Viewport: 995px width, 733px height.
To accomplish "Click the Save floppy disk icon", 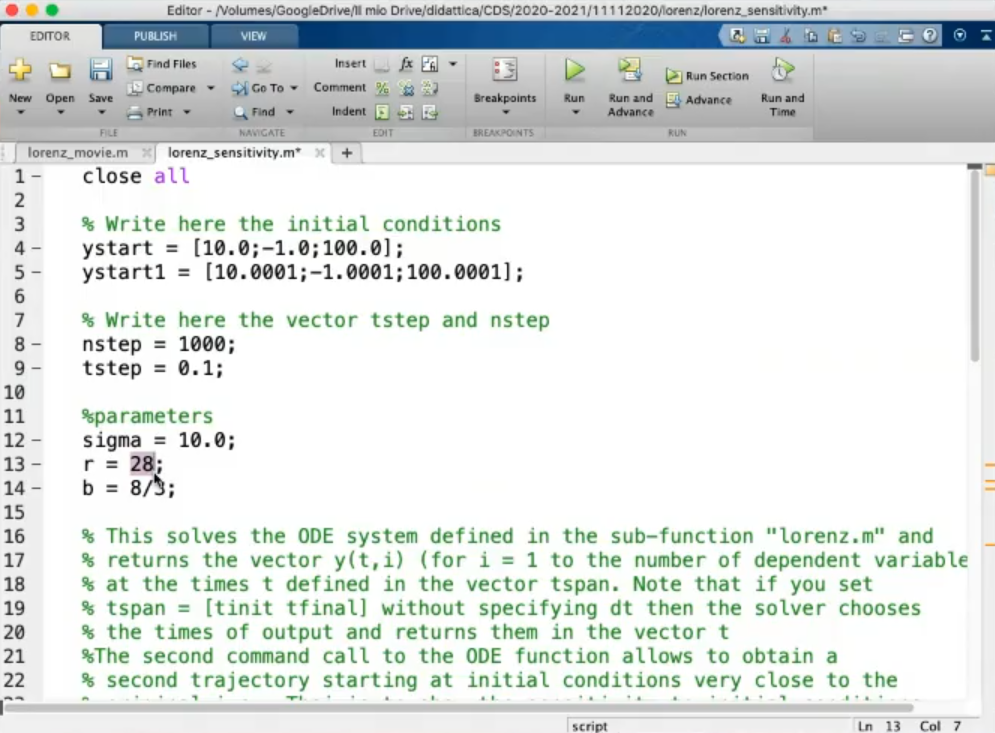I will (100, 71).
